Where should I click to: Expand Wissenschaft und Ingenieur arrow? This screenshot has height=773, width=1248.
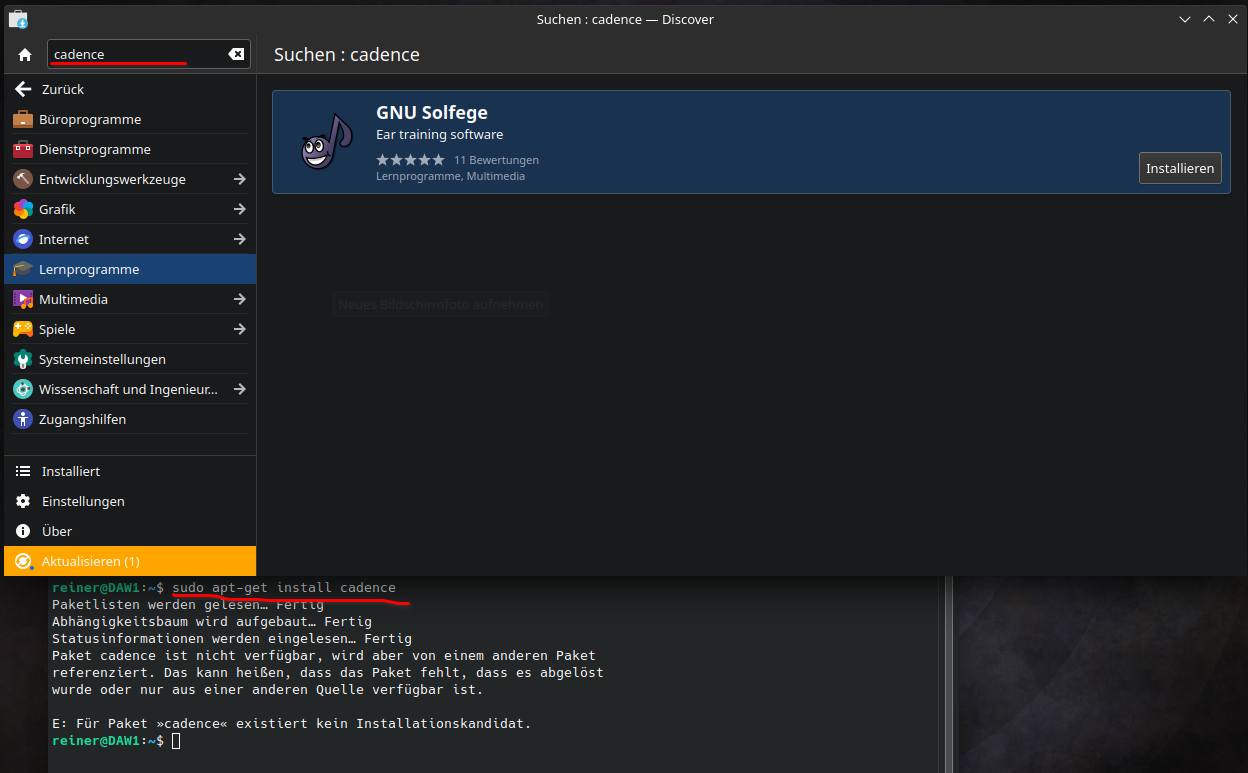(240, 389)
